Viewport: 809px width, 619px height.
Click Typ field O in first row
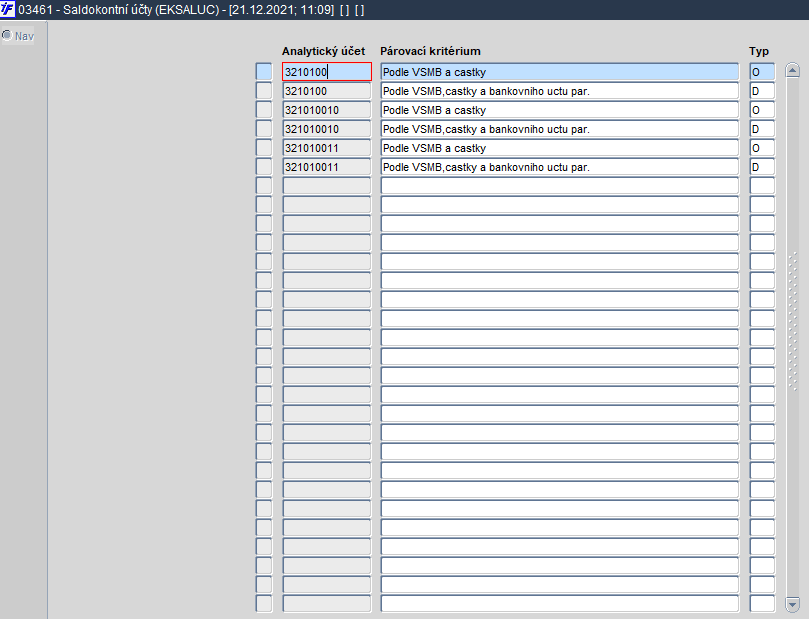pos(762,72)
